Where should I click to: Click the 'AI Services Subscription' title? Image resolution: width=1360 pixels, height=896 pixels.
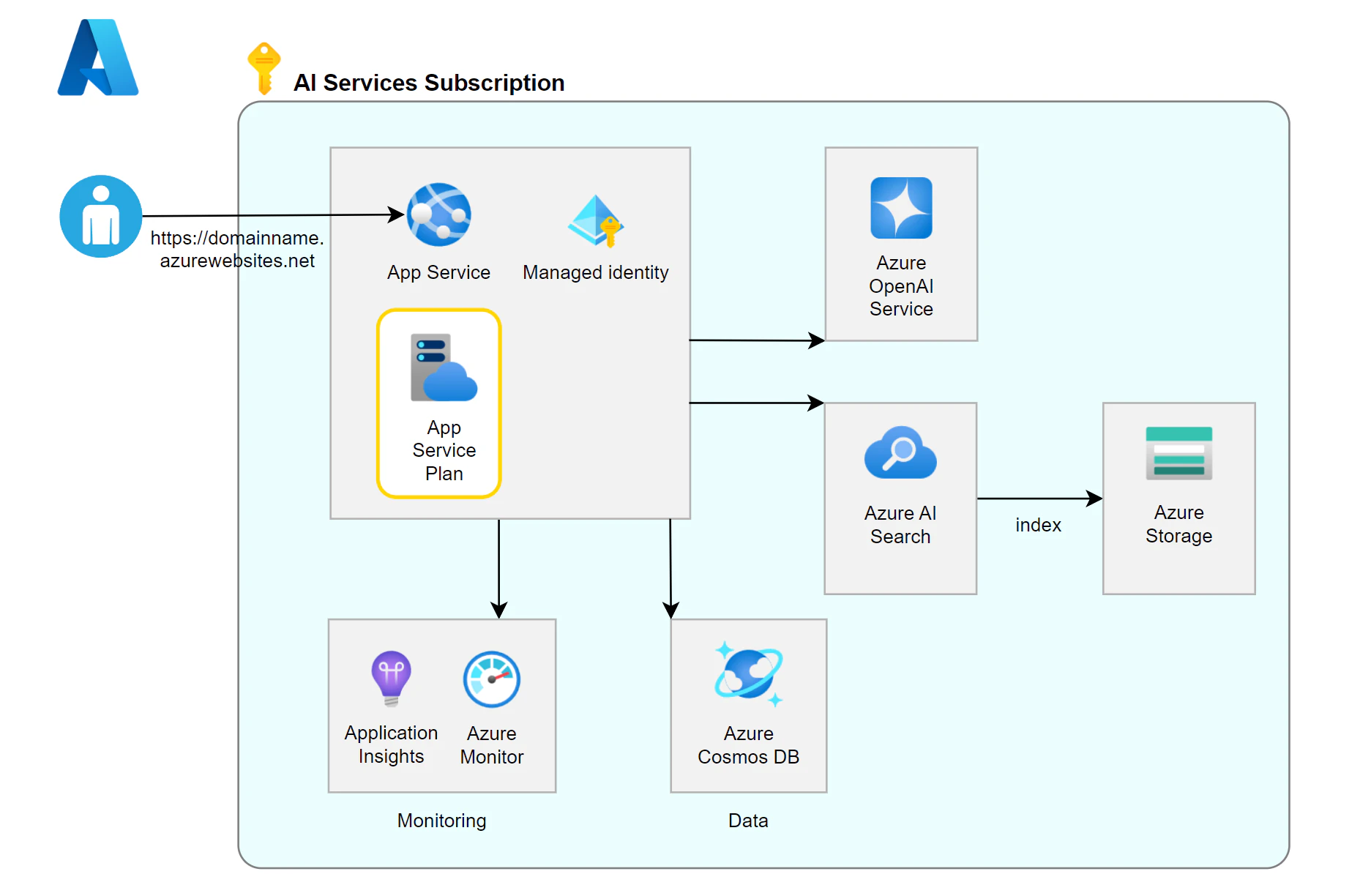coord(429,83)
